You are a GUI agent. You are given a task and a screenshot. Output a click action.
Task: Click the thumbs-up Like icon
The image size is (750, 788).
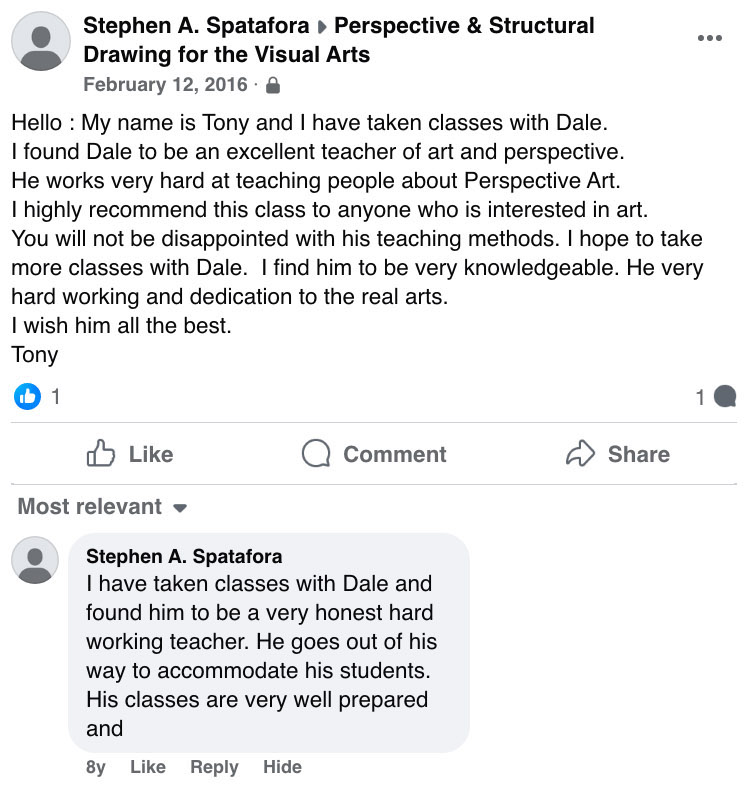(x=101, y=455)
